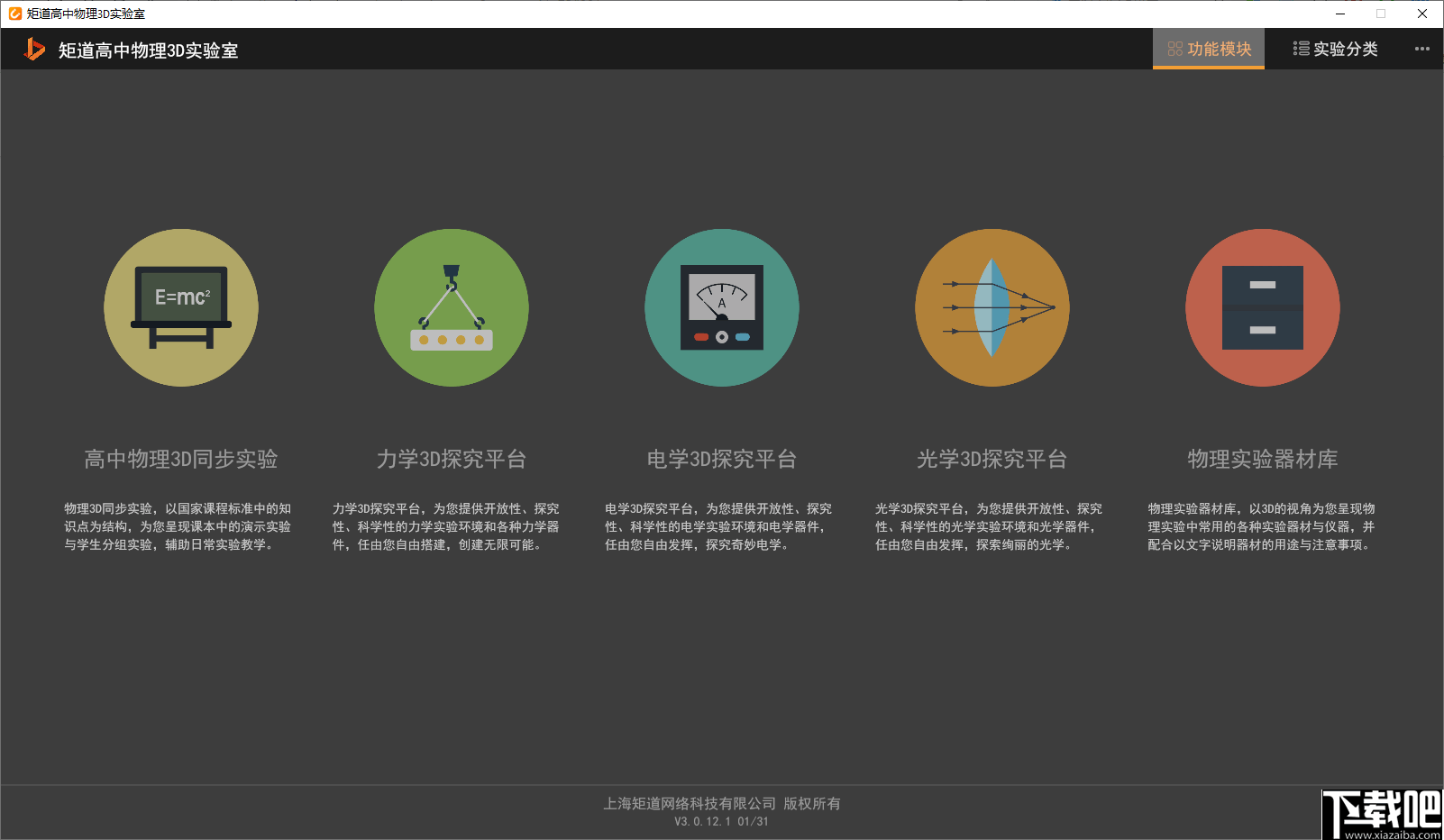Select the 物理实验器材库 title
1444x840 pixels.
[x=1263, y=460]
